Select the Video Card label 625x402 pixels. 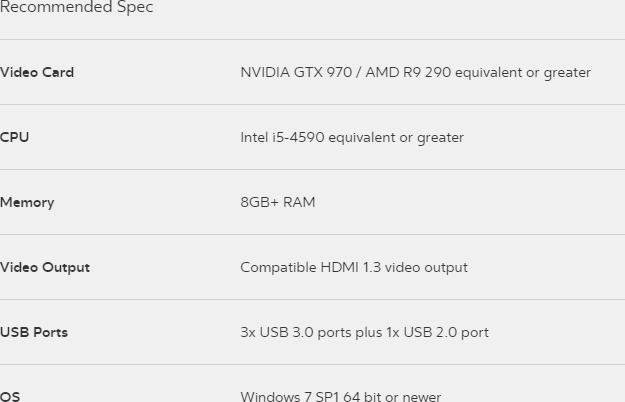coord(37,72)
